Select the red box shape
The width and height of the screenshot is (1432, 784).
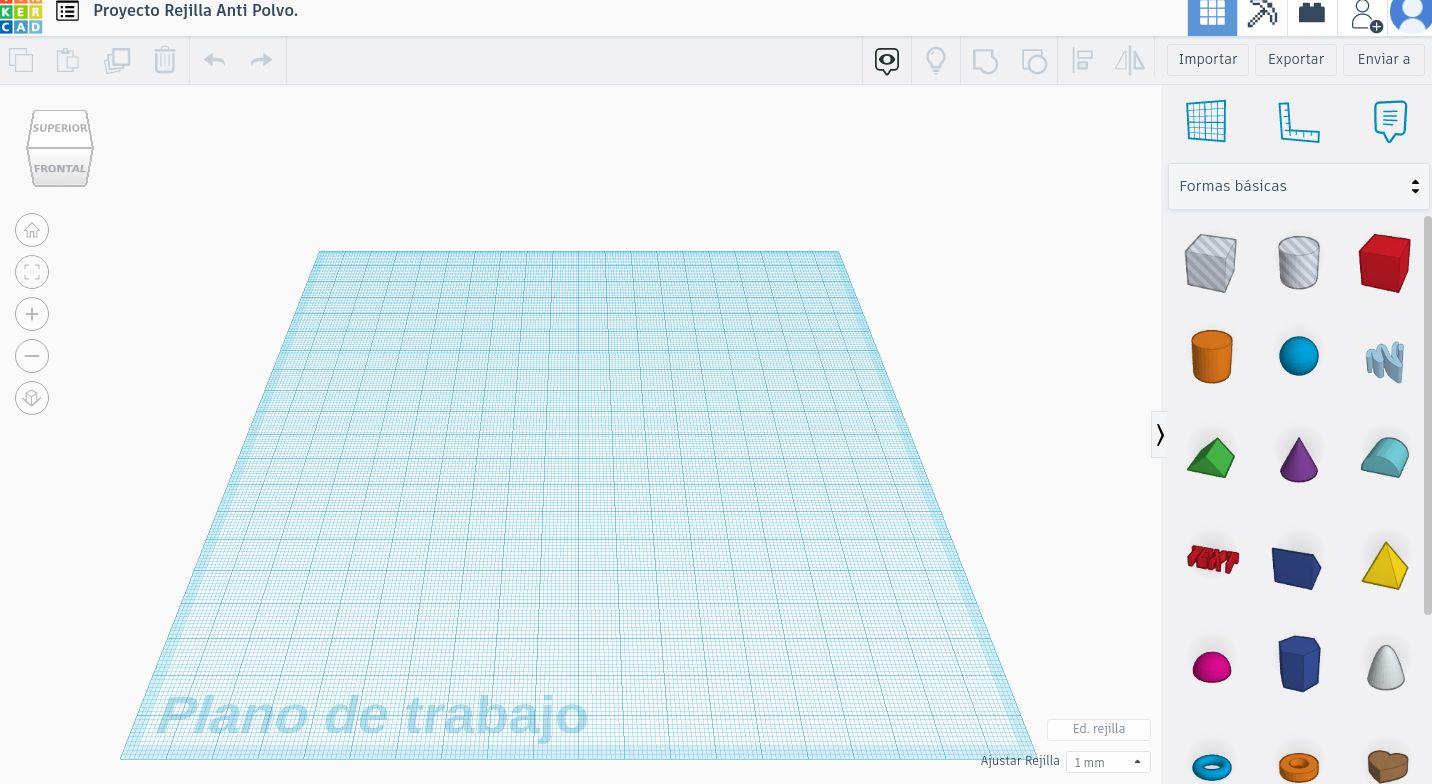pos(1384,263)
